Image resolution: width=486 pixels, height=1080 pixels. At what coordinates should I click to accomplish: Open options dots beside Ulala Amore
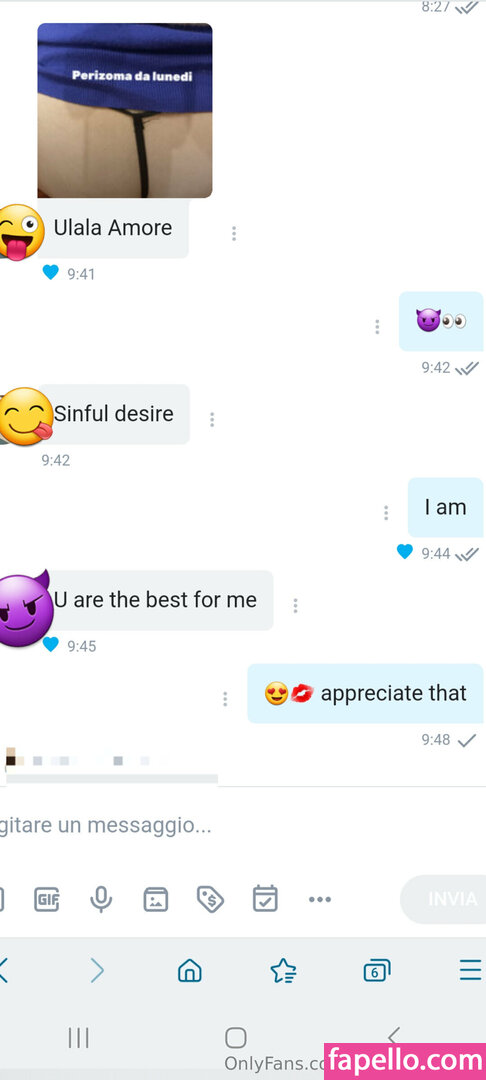coord(234,233)
